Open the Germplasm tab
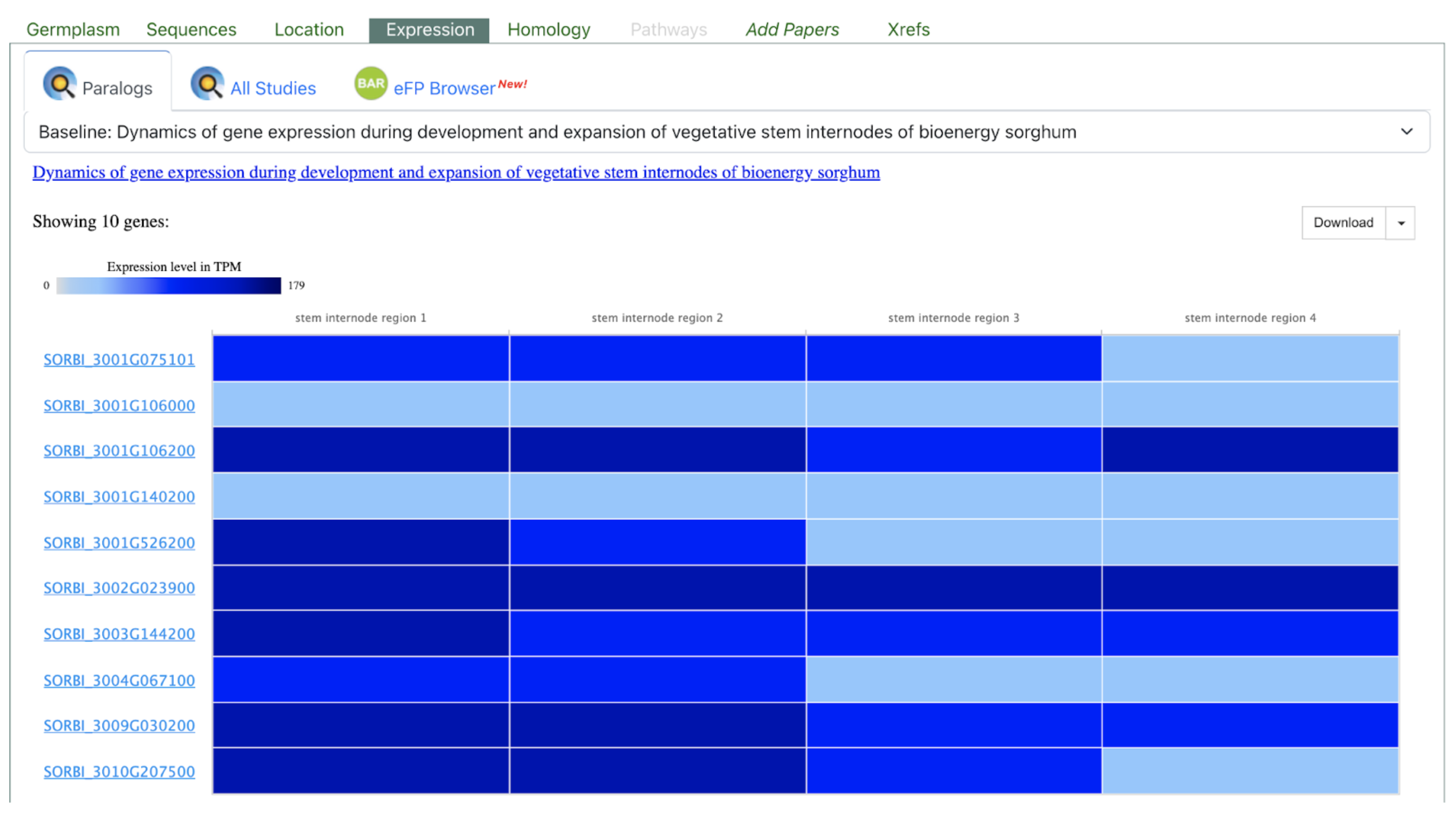The height and width of the screenshot is (813, 1456). [x=73, y=29]
